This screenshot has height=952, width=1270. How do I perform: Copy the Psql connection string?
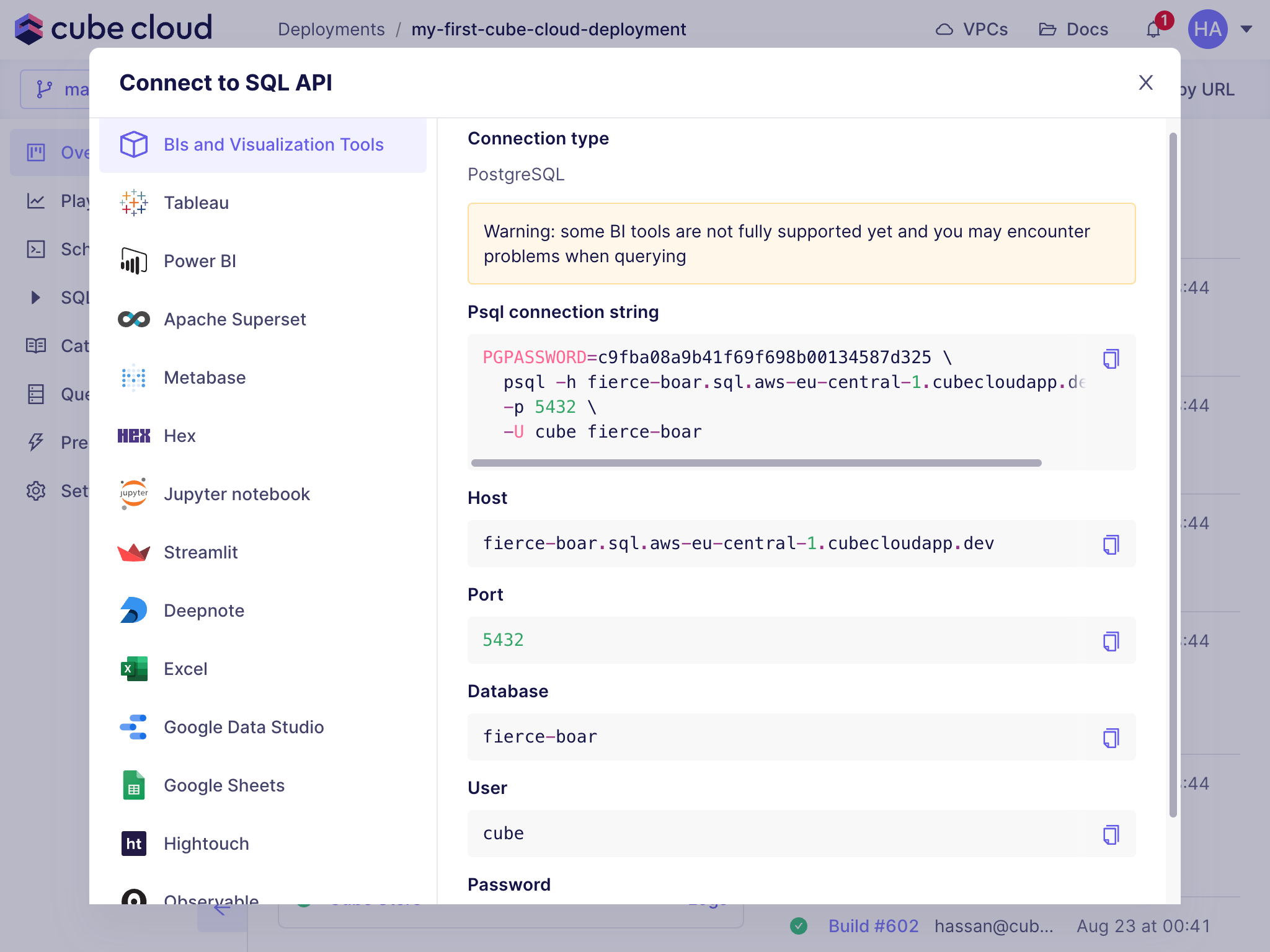[1111, 358]
